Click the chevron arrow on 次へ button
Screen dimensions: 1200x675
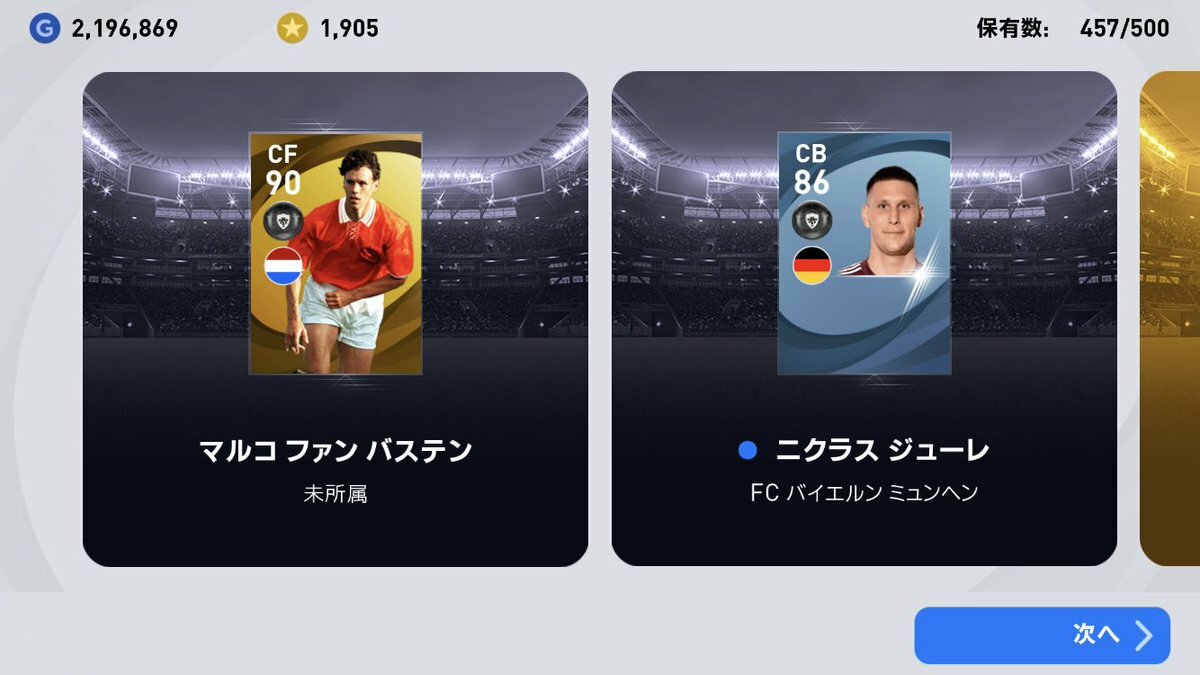coord(1143,635)
